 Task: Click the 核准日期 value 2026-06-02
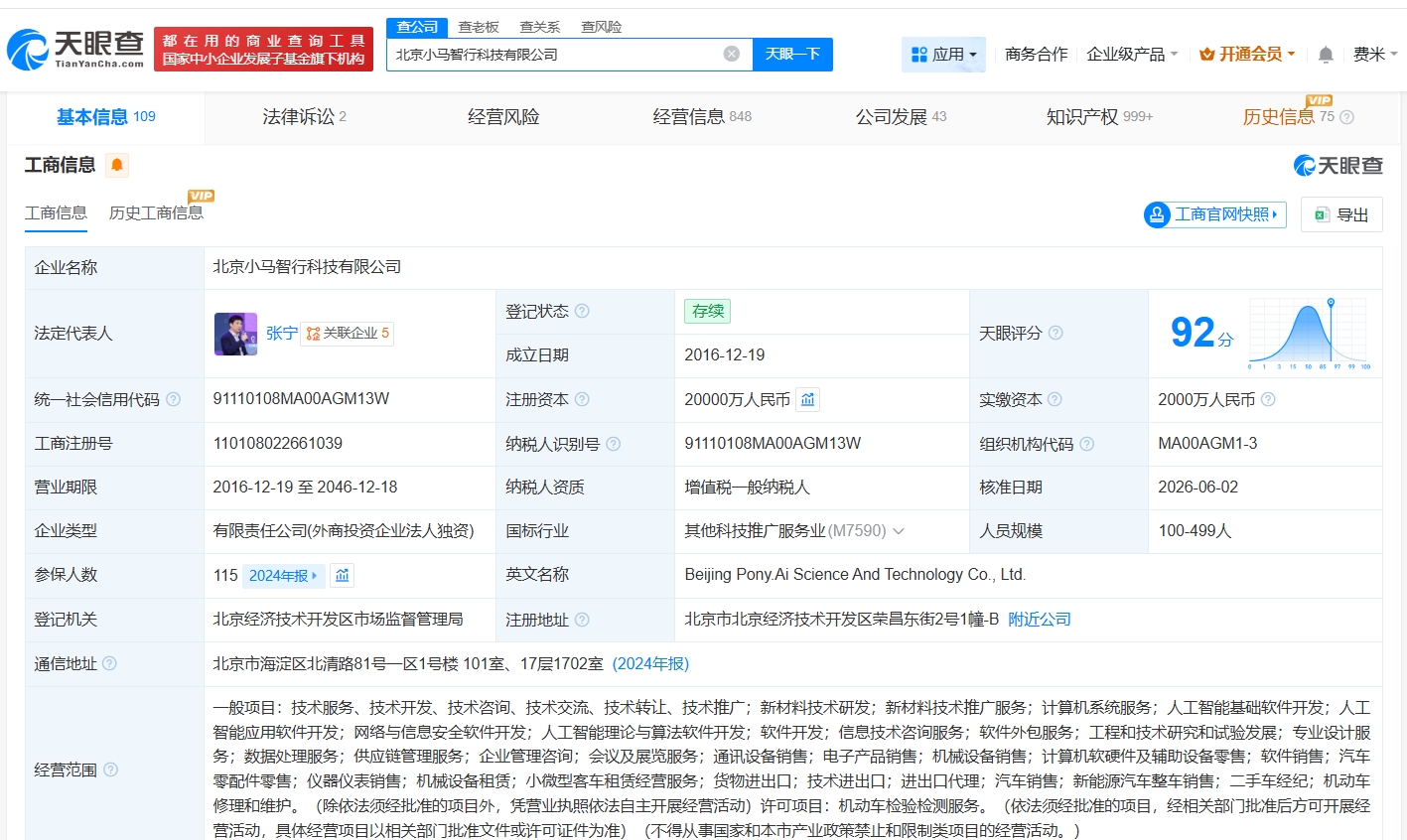(x=1198, y=487)
